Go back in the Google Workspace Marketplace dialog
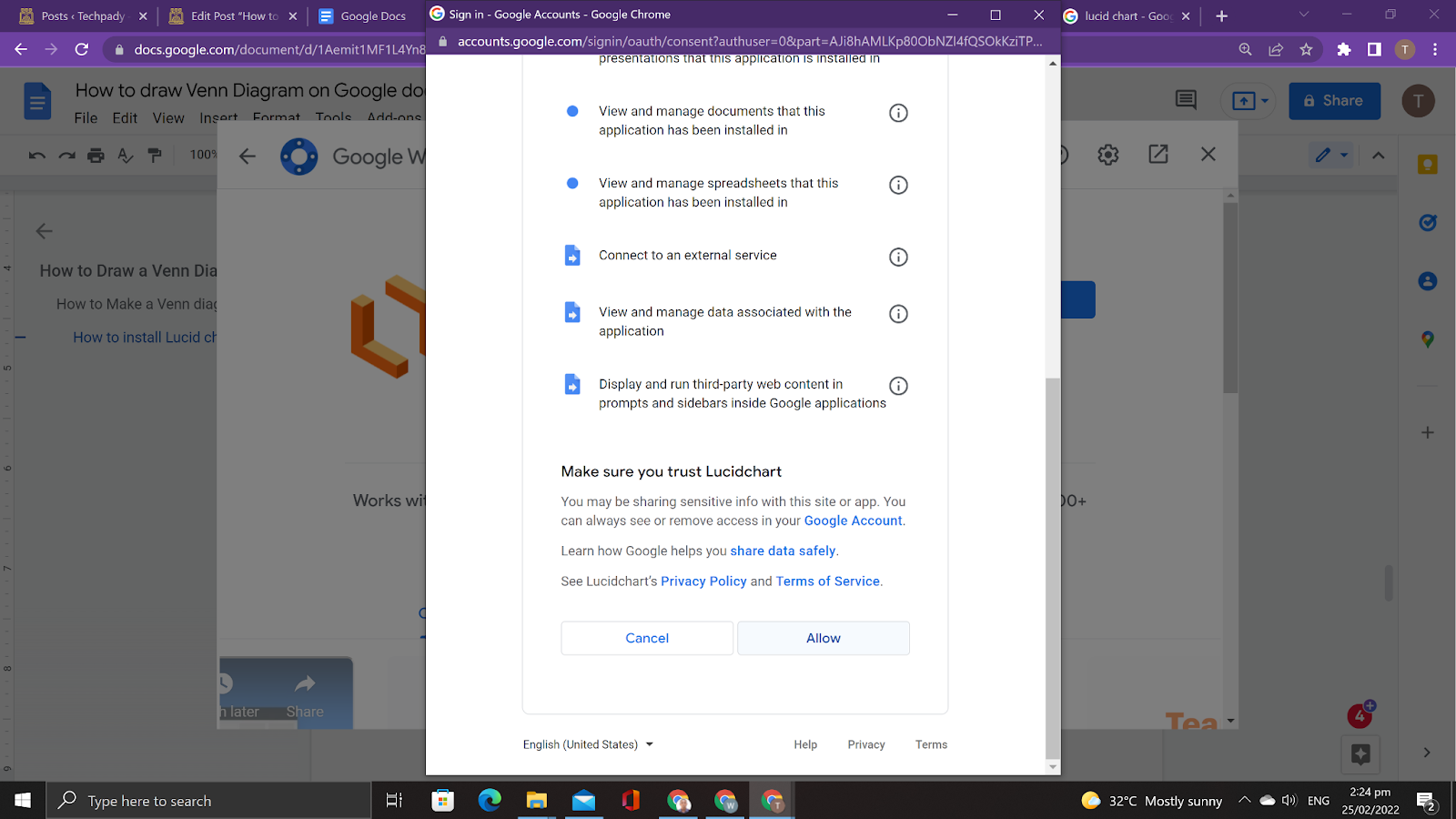The height and width of the screenshot is (819, 1456). [x=248, y=157]
